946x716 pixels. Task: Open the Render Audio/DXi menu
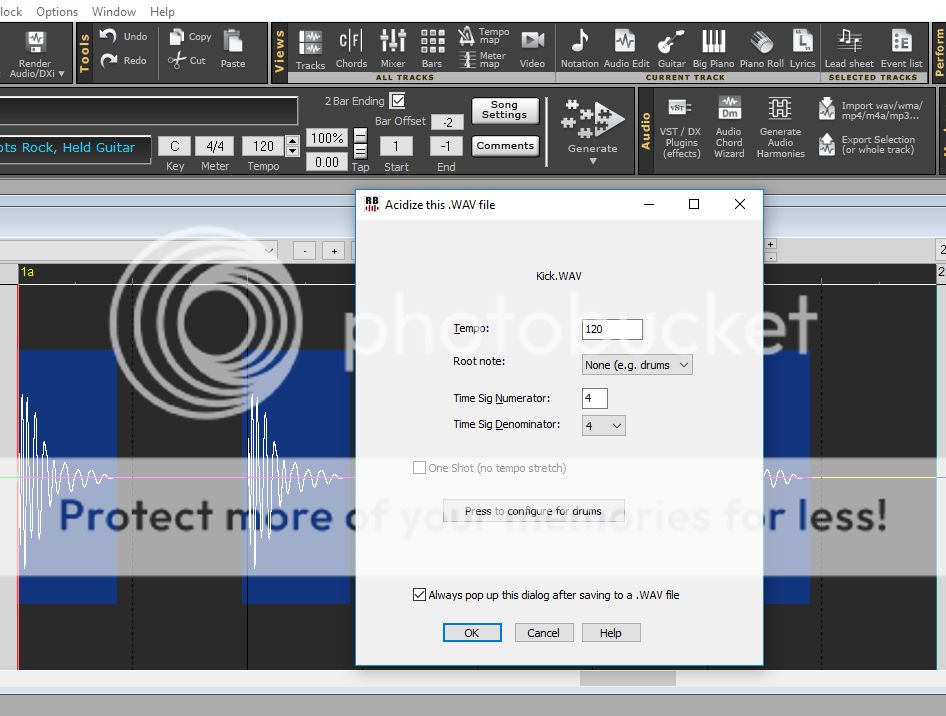(36, 54)
